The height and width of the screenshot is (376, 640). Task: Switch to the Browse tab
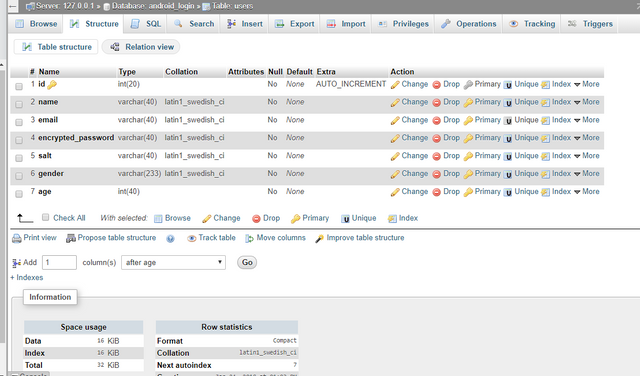[36, 24]
